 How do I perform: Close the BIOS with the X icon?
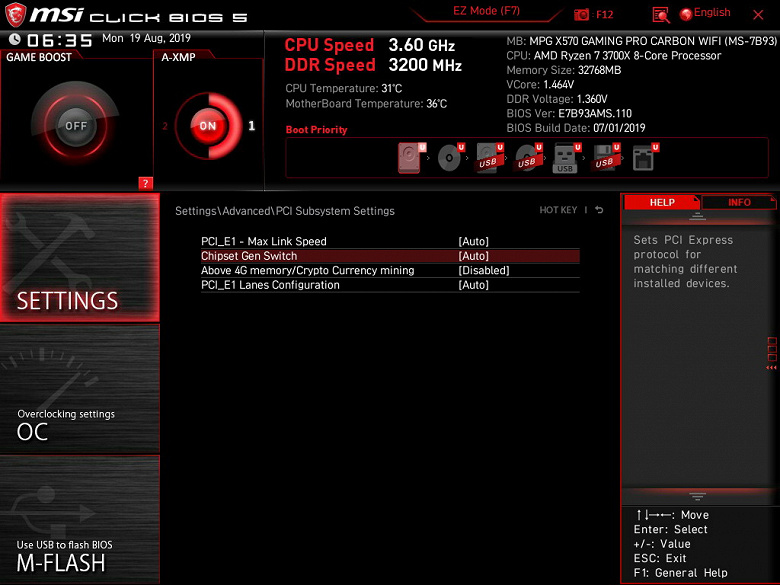(x=758, y=15)
